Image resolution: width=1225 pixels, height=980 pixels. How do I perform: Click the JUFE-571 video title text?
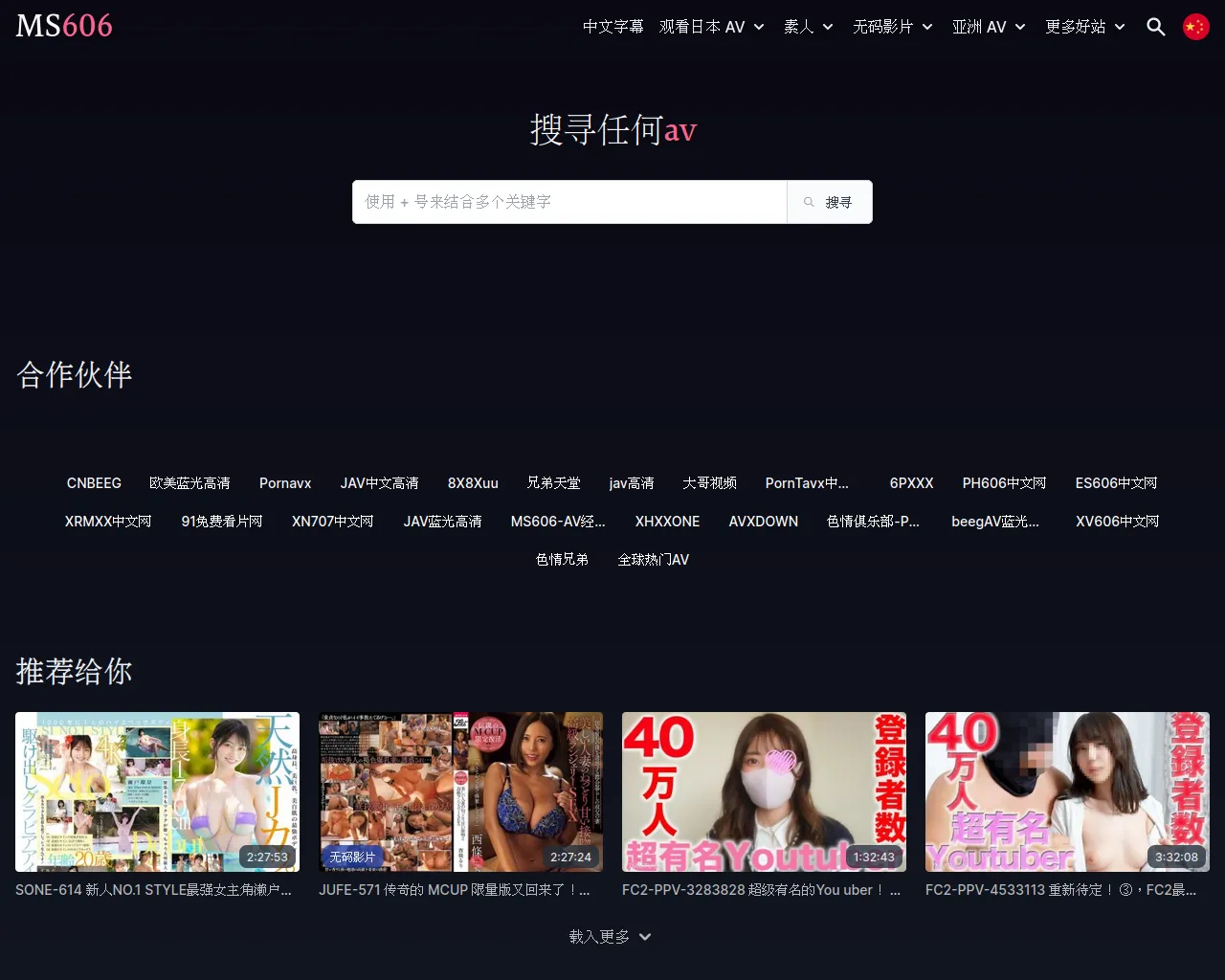tap(455, 890)
